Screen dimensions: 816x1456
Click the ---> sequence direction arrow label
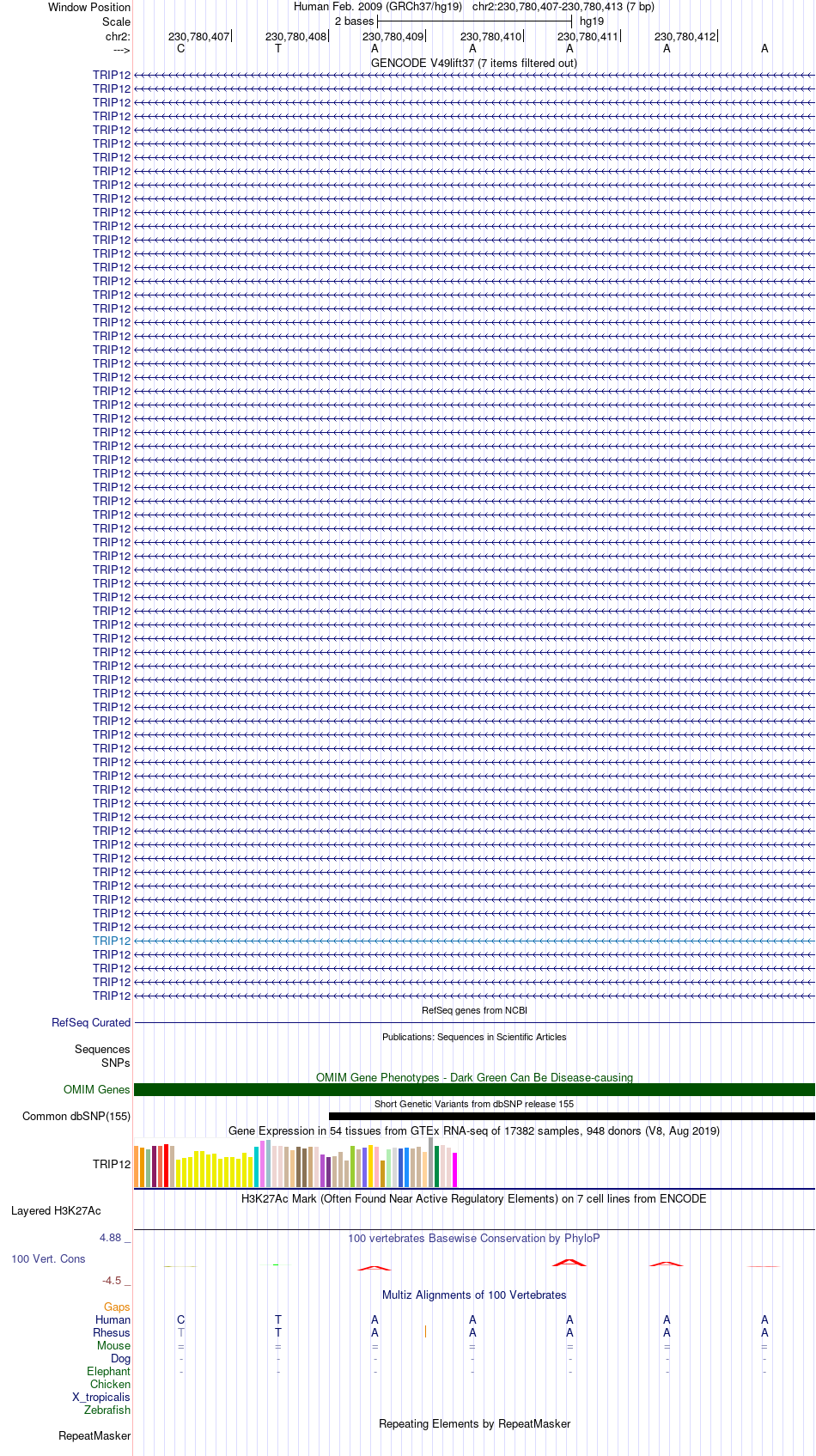coord(122,50)
